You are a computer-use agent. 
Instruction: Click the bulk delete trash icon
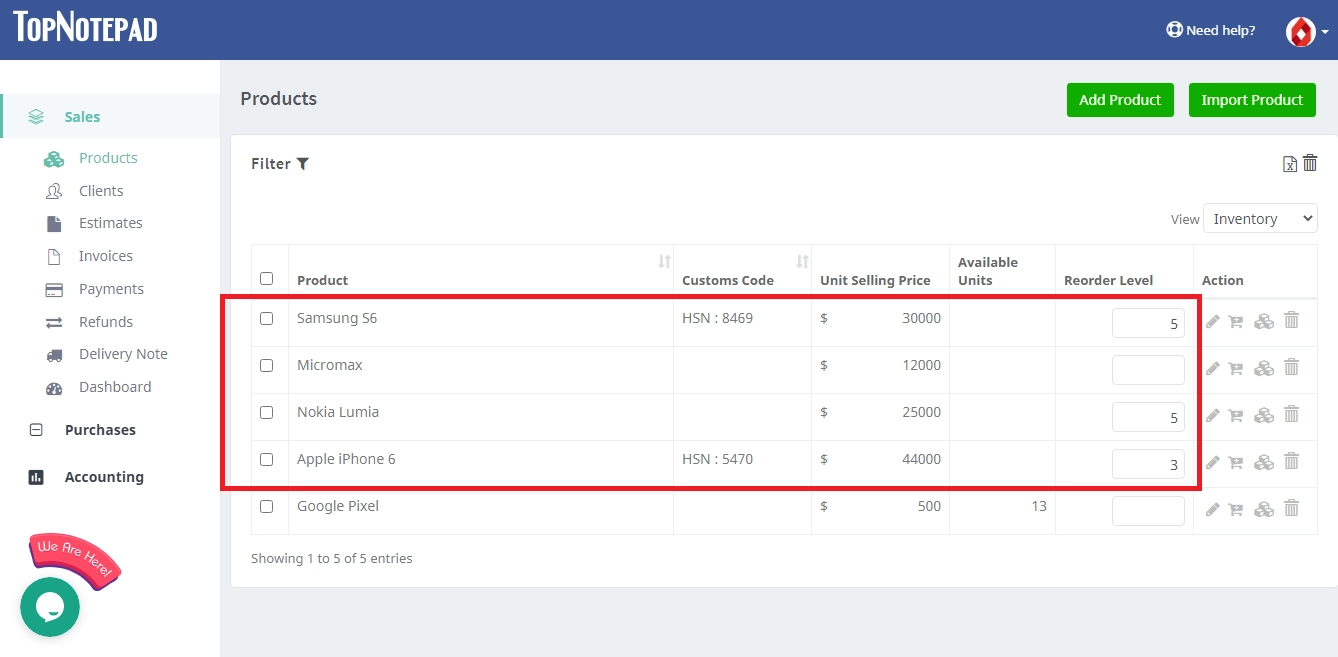coord(1310,162)
